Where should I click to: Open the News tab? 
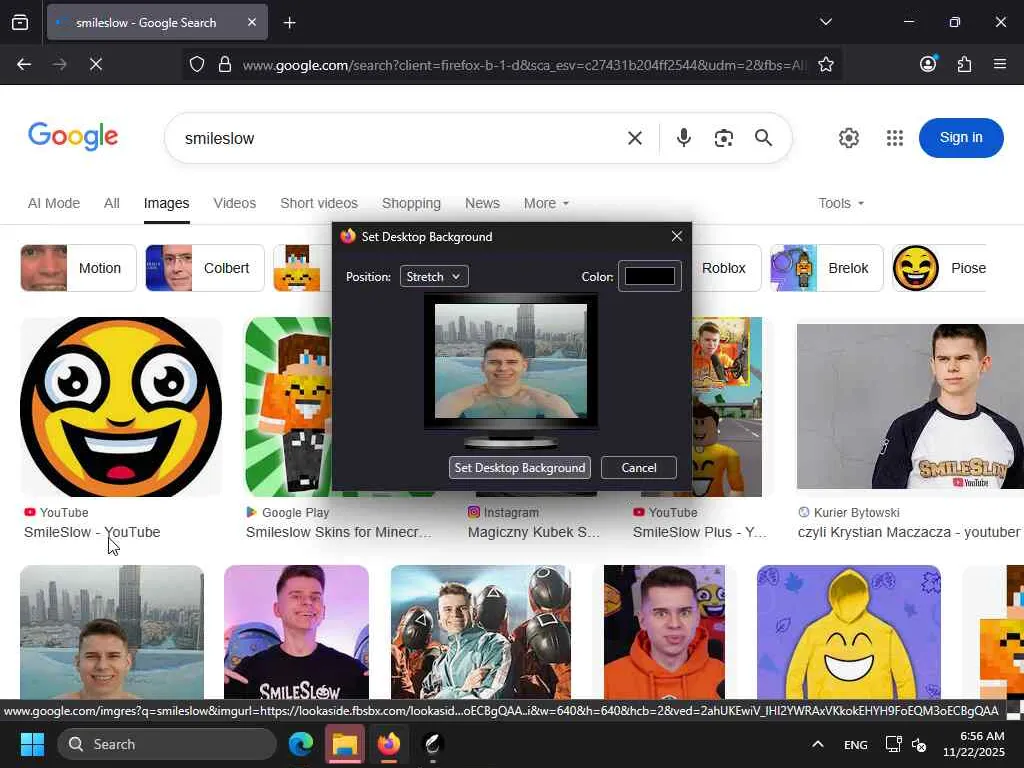tap(482, 203)
